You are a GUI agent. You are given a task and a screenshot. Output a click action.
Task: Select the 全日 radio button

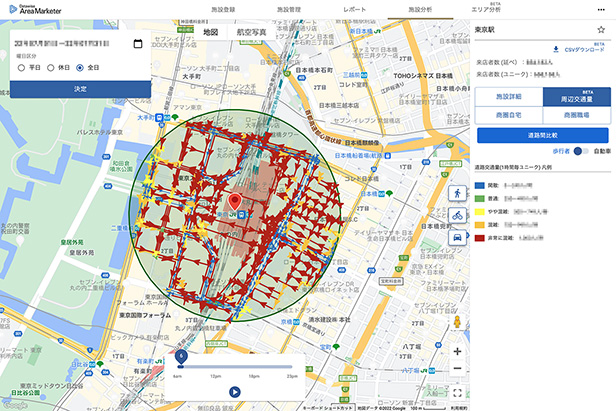click(x=80, y=68)
